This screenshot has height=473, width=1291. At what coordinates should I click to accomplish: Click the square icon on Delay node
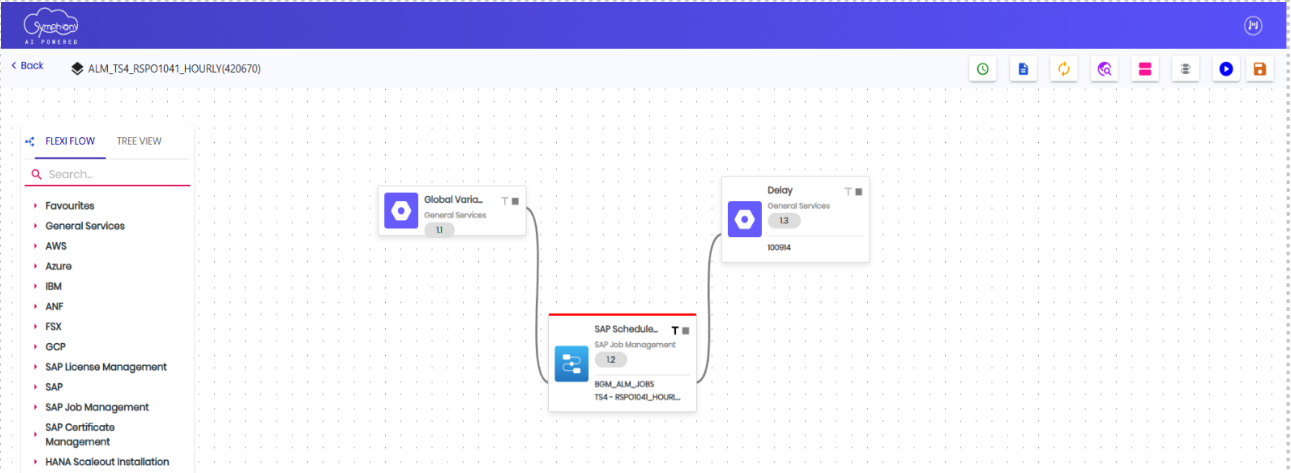858,191
